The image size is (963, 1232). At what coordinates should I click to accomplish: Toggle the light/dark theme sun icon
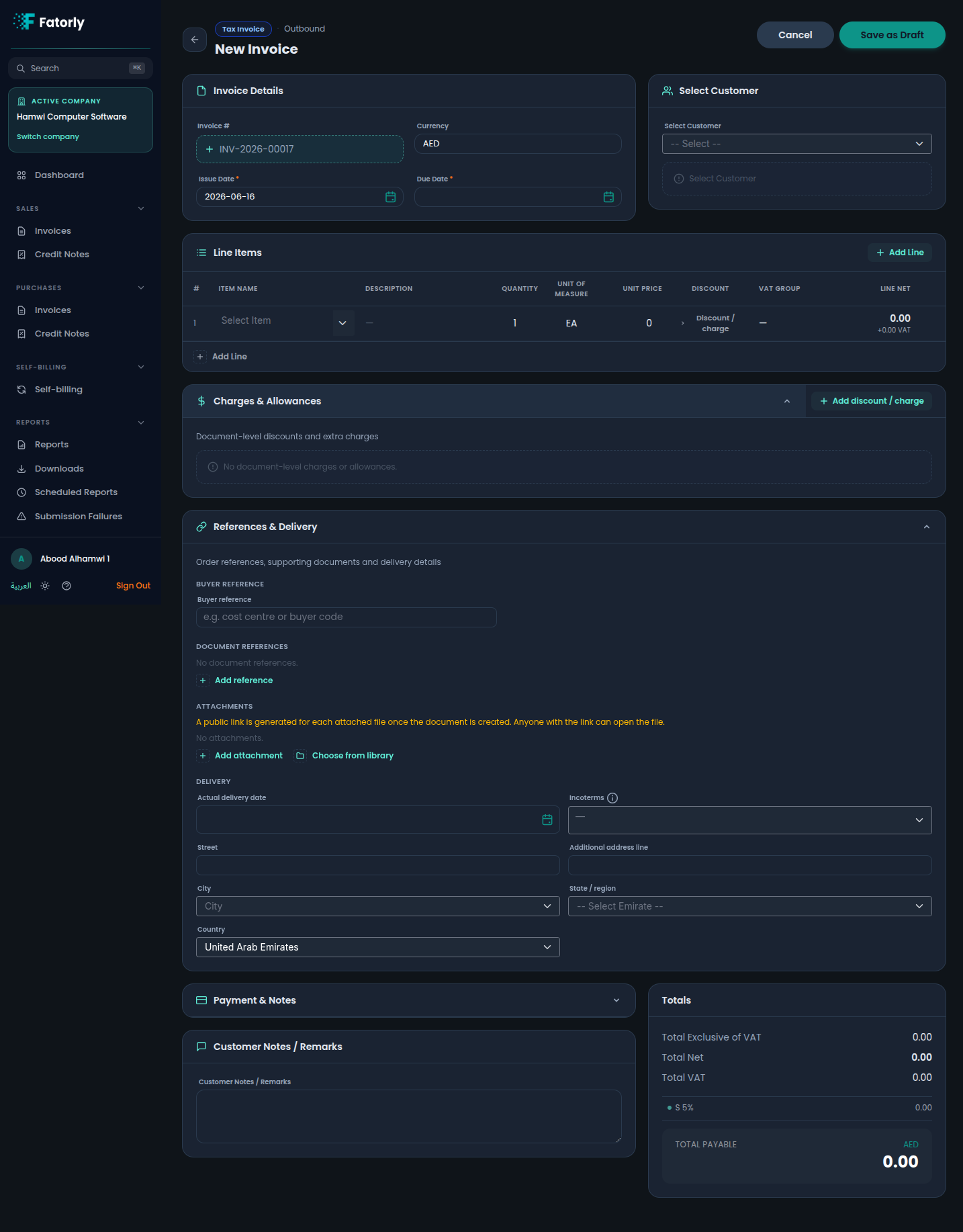tap(45, 586)
